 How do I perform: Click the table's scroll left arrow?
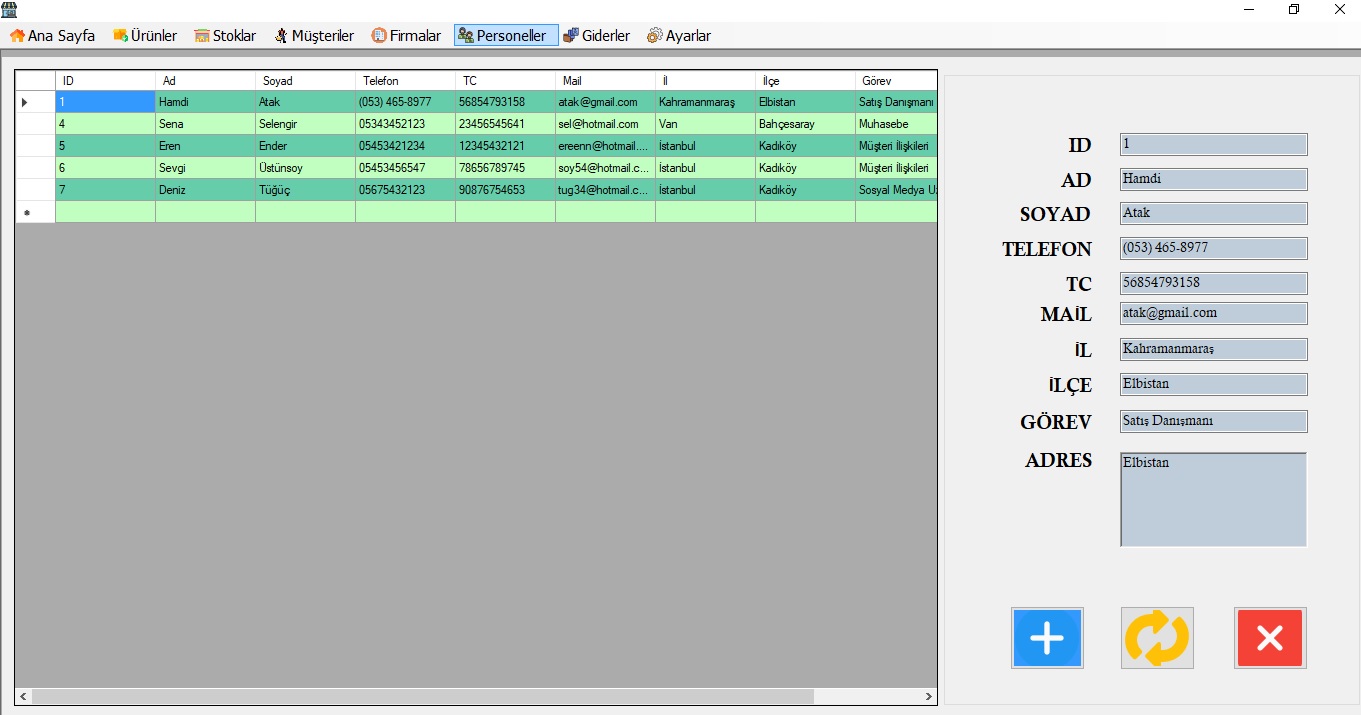(24, 696)
